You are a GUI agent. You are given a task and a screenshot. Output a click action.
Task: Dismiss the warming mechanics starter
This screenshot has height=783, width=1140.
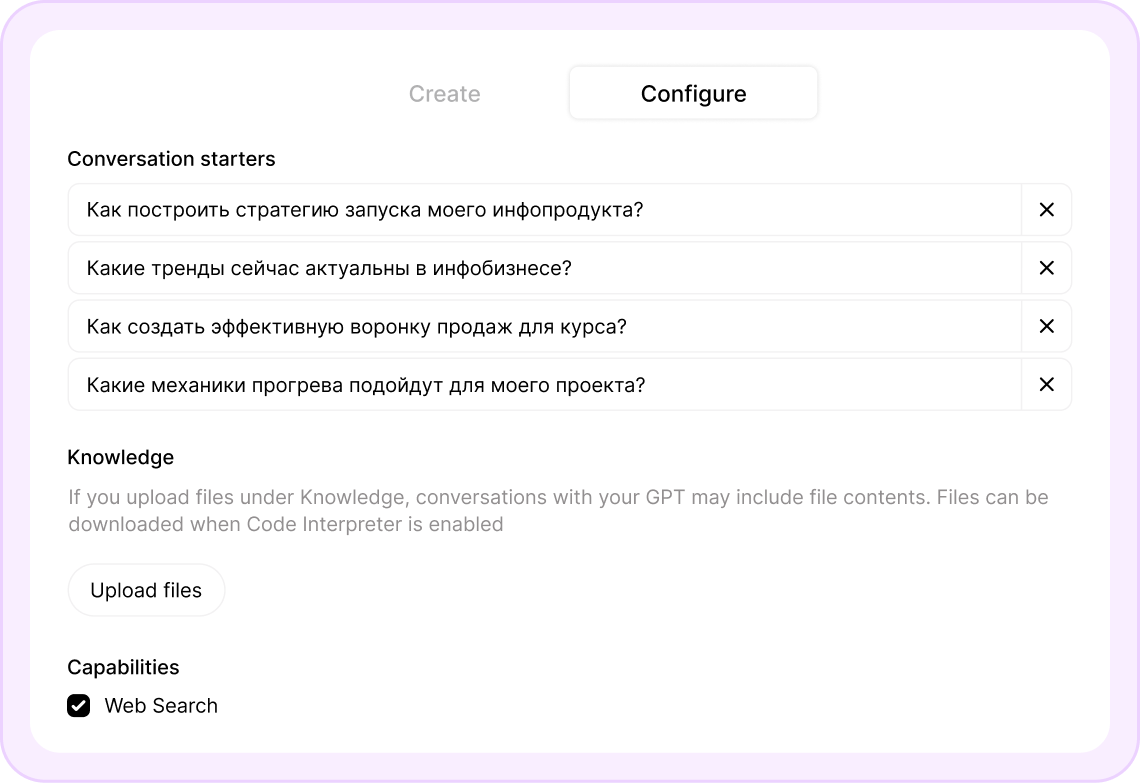1046,384
